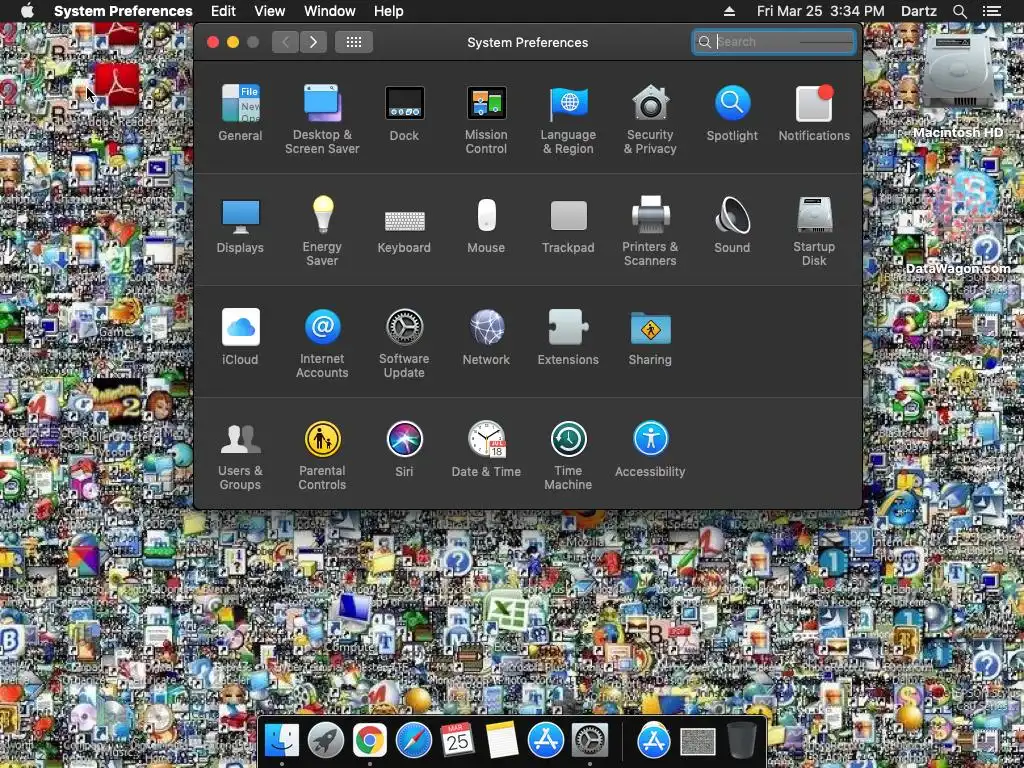The image size is (1024, 768).
Task: Open the Mouse preference pane
Action: (x=486, y=225)
